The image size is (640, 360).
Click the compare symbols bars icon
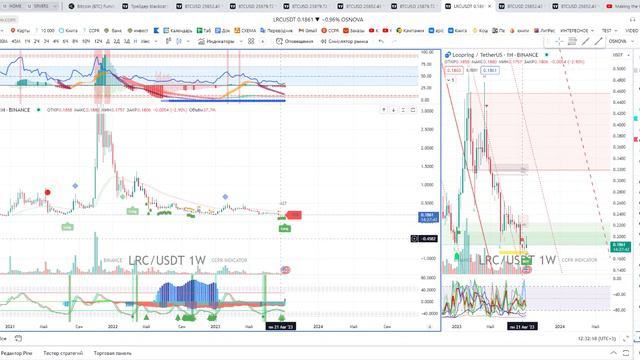coord(168,41)
